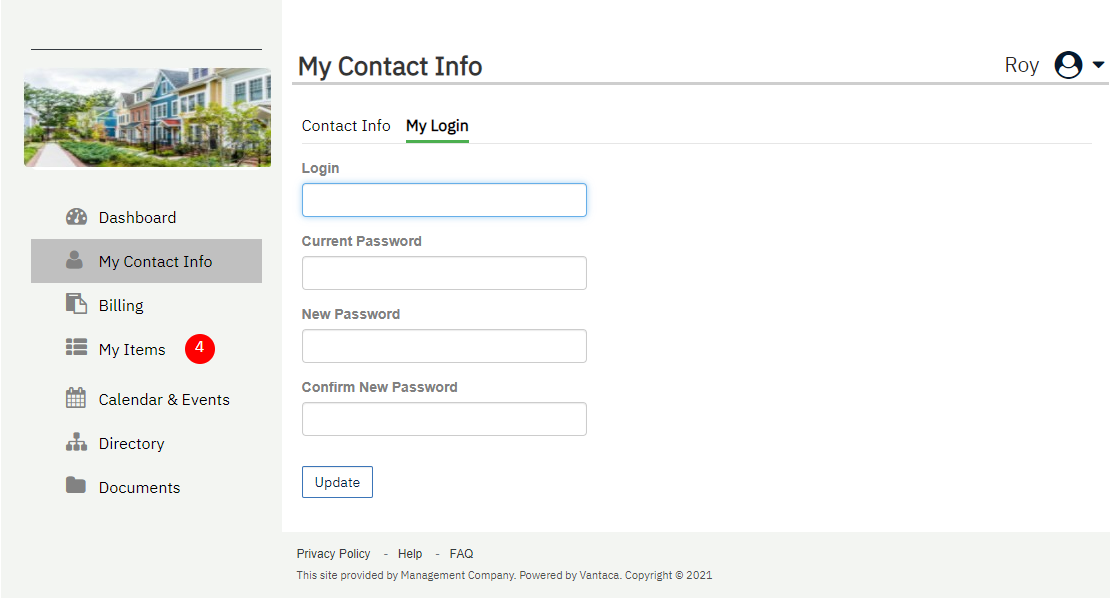Open the FAQ footer link
Viewport: 1110px width, 598px height.
(x=461, y=554)
